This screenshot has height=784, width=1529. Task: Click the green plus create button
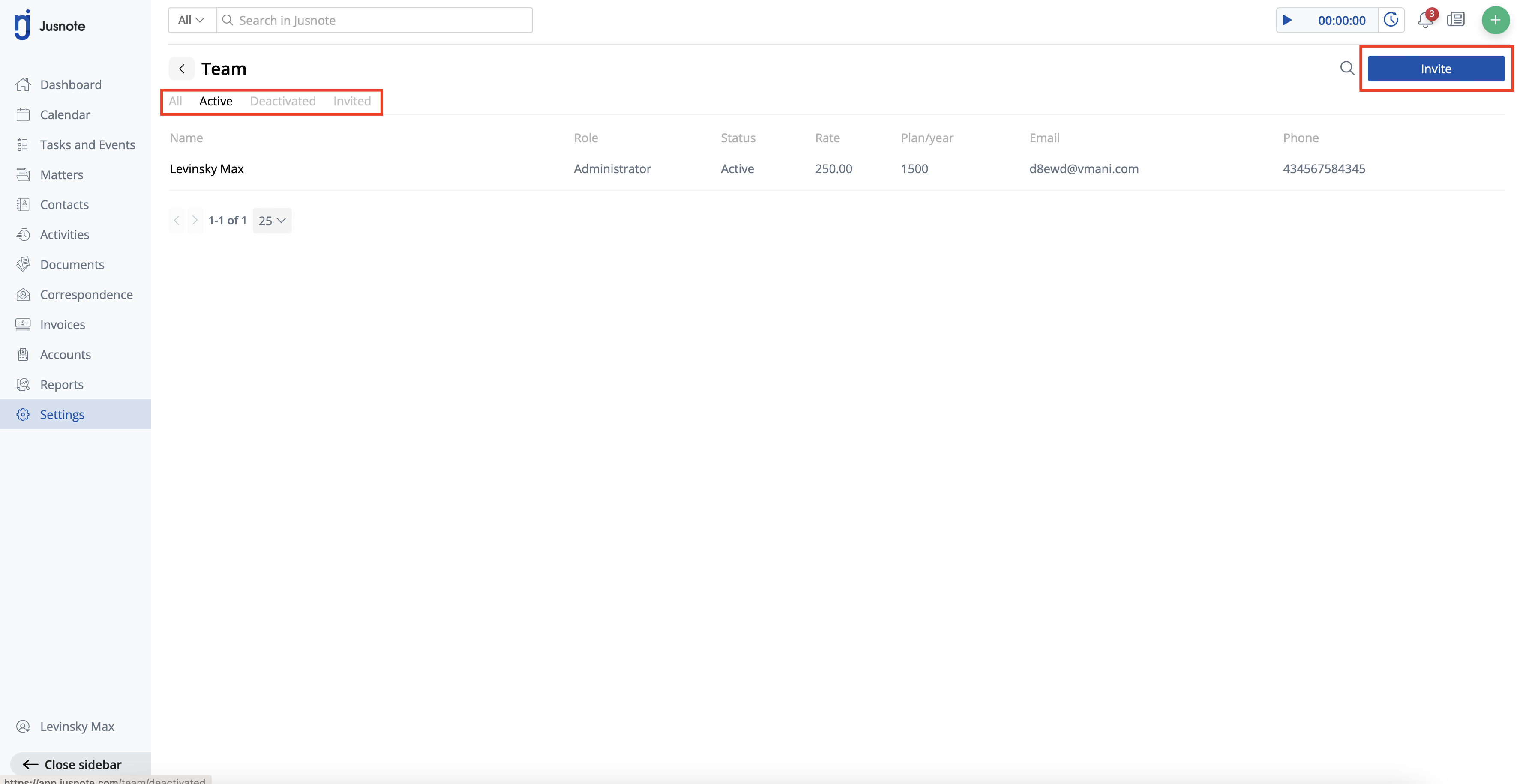(x=1495, y=20)
